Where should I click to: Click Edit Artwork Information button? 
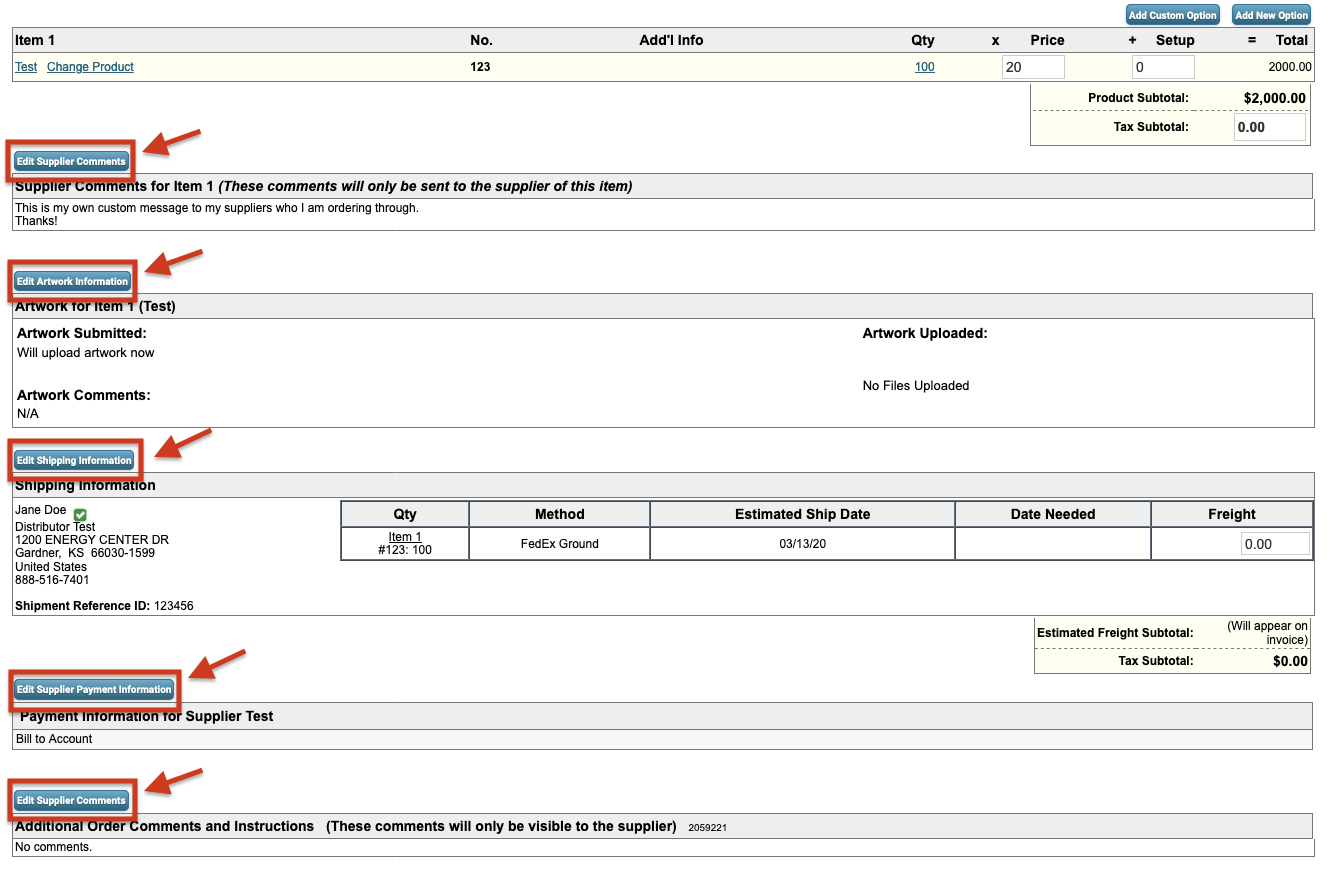[72, 281]
